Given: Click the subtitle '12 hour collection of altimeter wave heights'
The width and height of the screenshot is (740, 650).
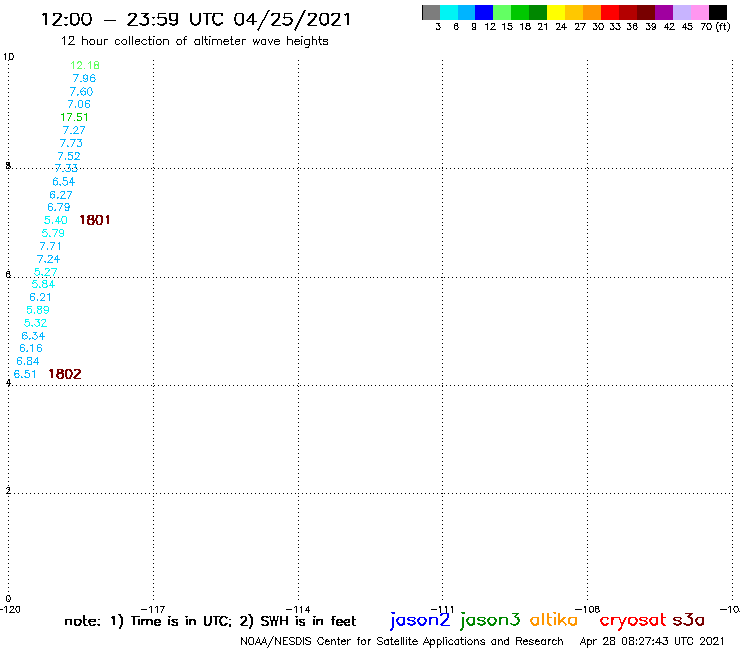Looking at the screenshot, I should point(194,41).
